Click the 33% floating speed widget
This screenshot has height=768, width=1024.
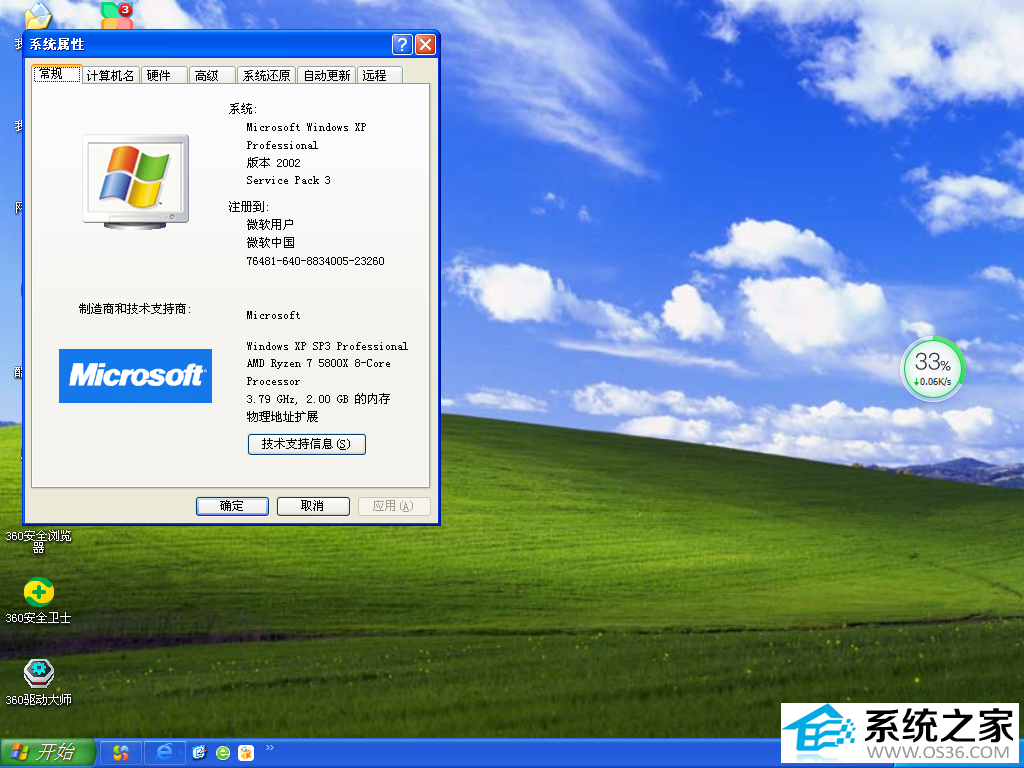pyautogui.click(x=933, y=368)
